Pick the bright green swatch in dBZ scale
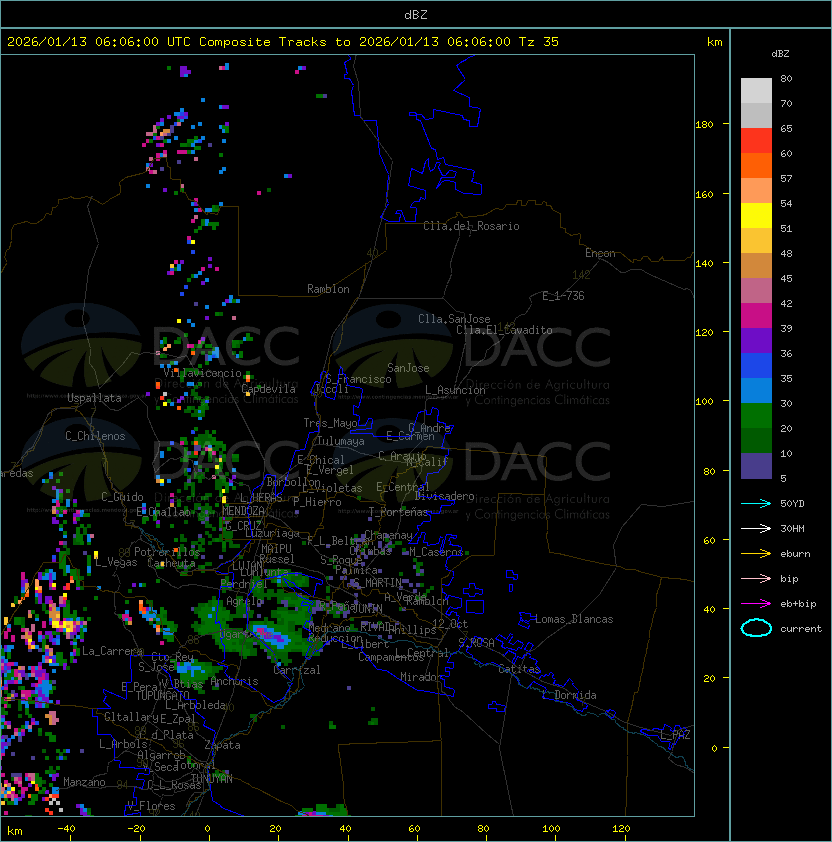Viewport: 832px width, 842px height. pyautogui.click(x=756, y=416)
